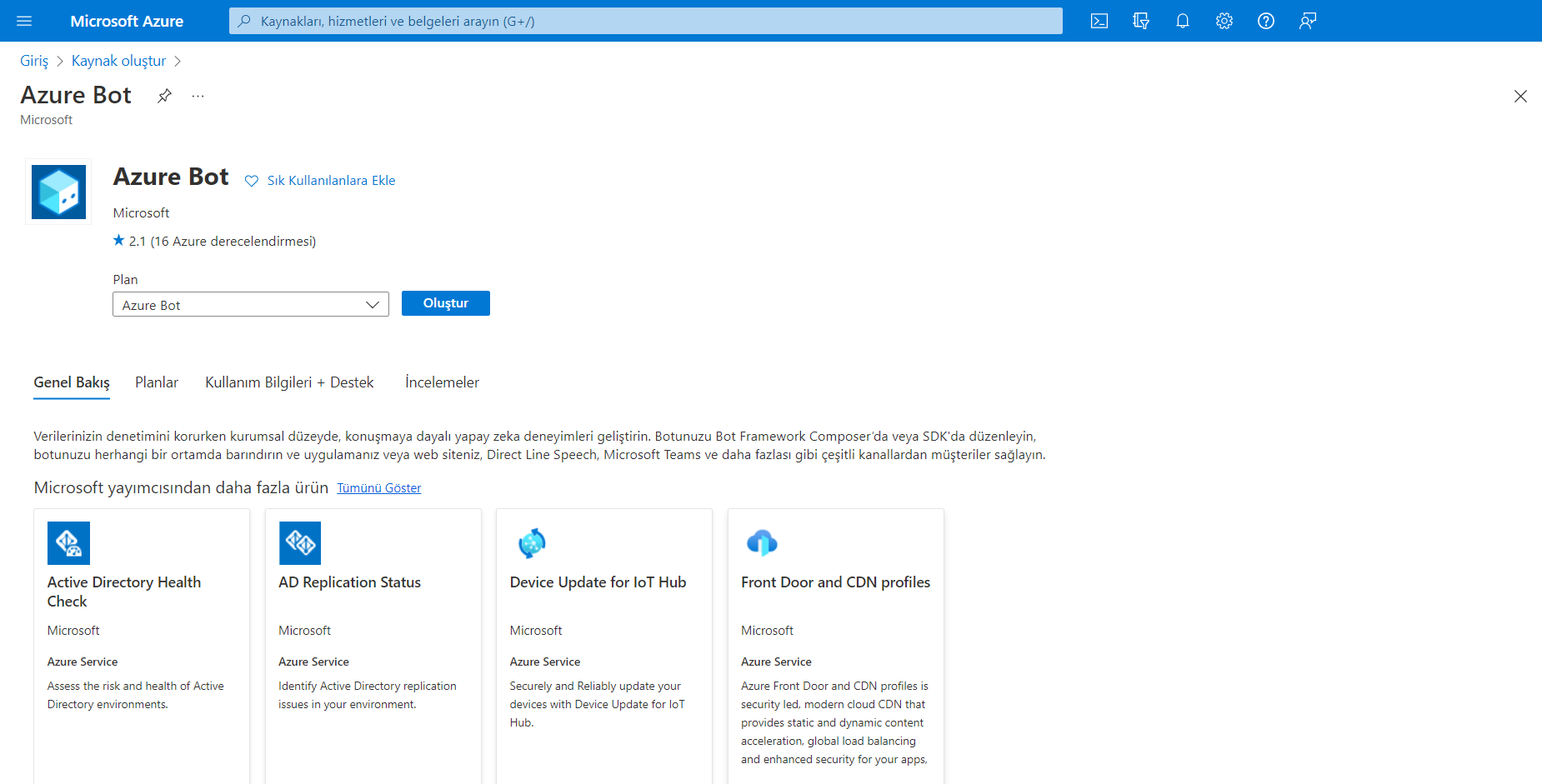Click Azure Service label under Device Update card
1542x784 pixels.
(545, 662)
